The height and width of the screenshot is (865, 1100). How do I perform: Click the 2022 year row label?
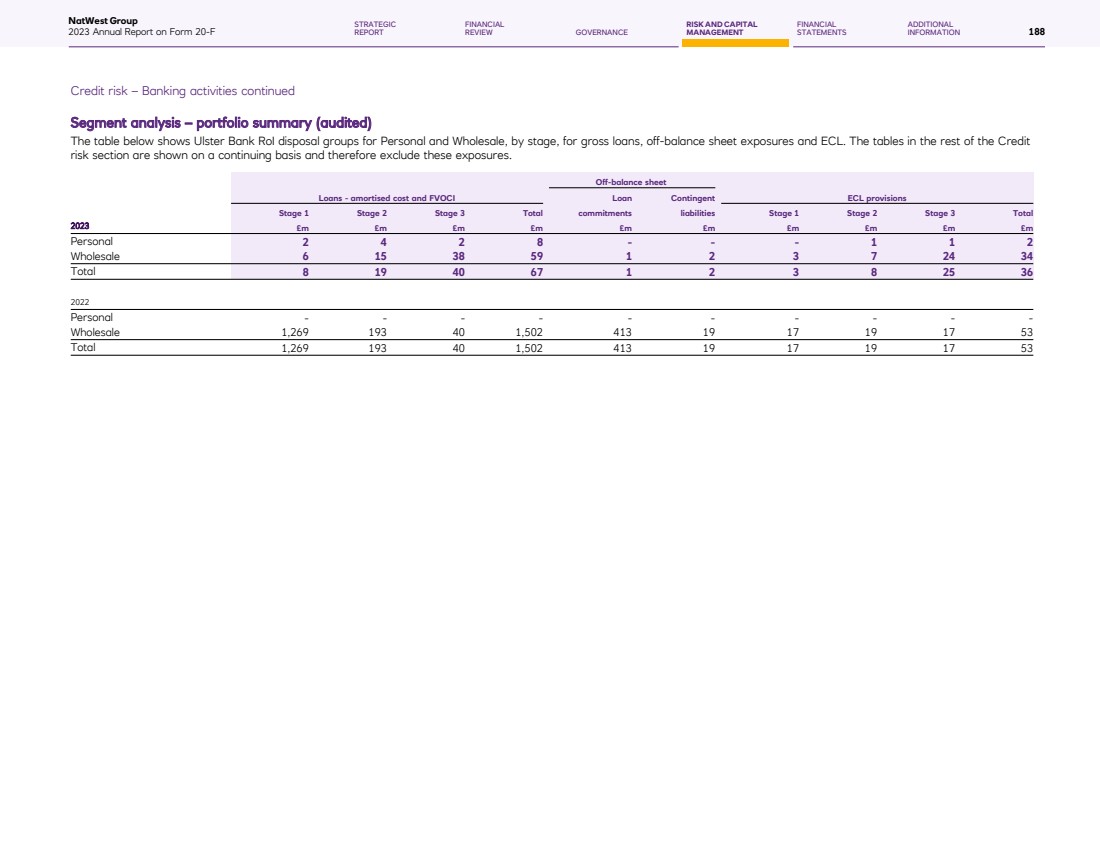[80, 300]
